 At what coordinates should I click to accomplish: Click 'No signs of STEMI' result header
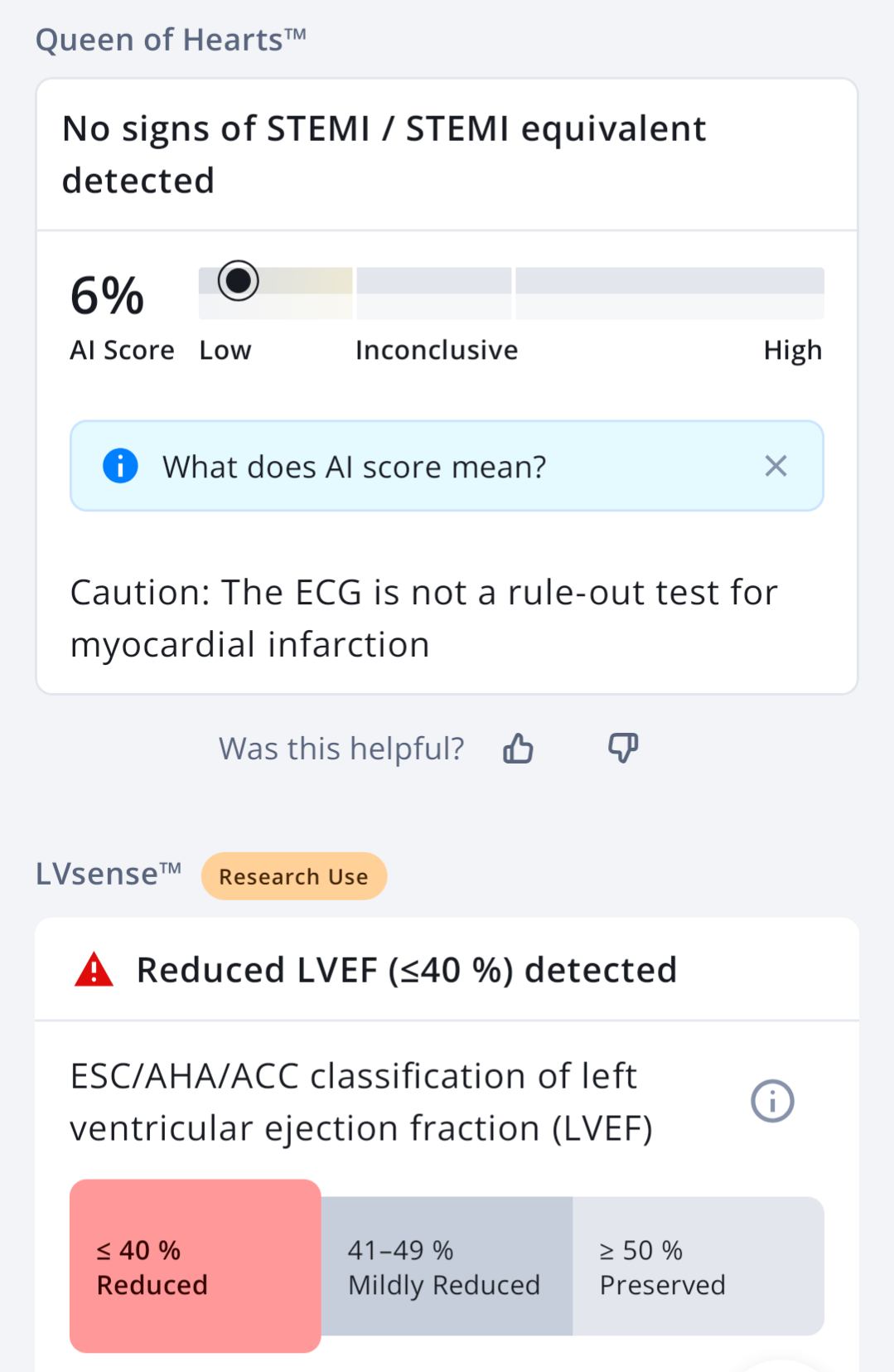384,154
